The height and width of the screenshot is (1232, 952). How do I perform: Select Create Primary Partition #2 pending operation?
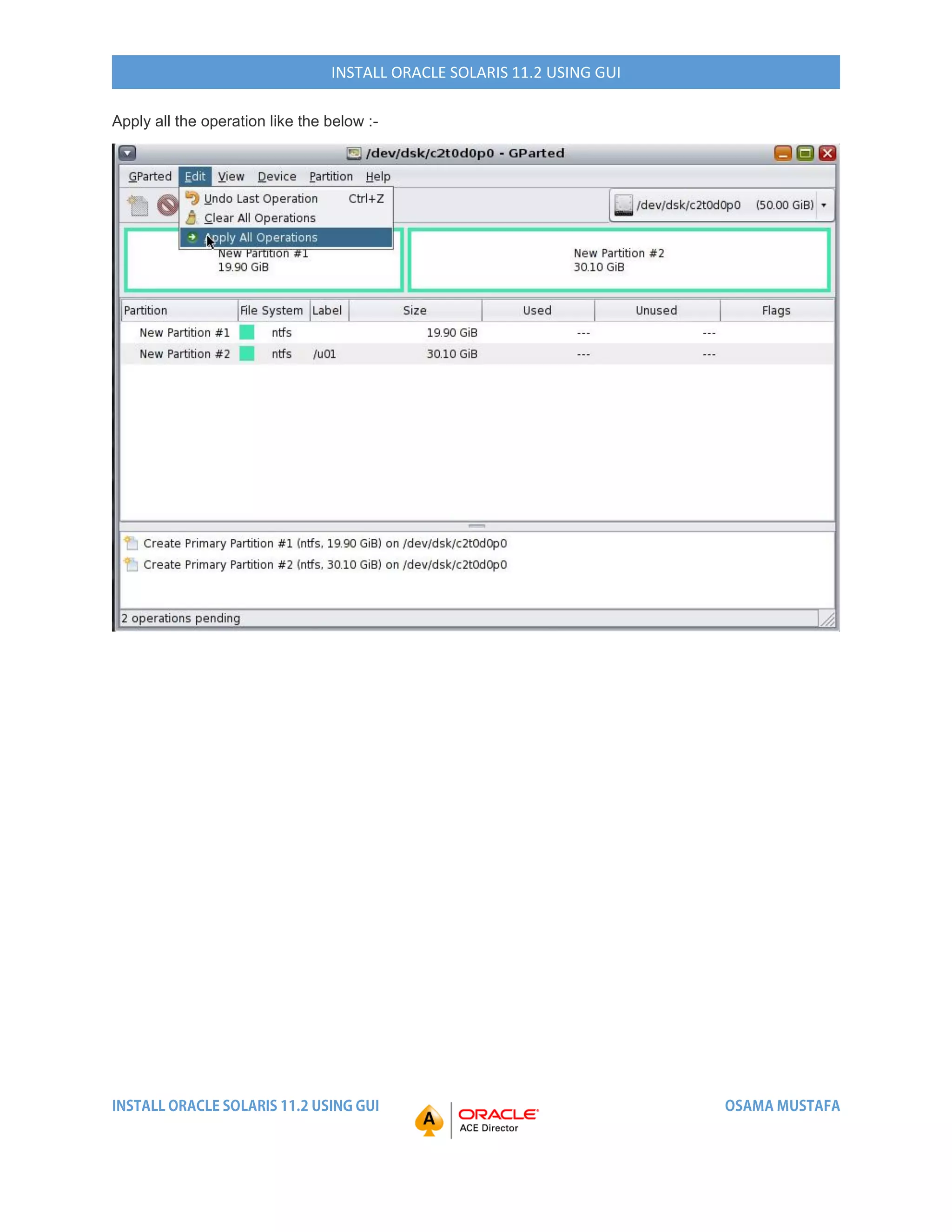(x=325, y=565)
